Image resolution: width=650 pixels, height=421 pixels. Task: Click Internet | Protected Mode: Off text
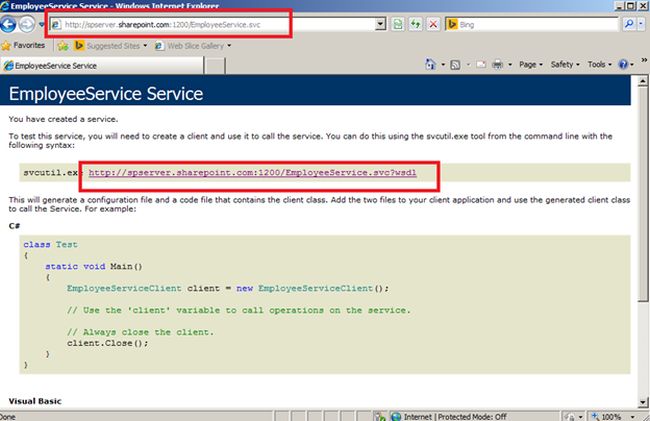tap(455, 417)
